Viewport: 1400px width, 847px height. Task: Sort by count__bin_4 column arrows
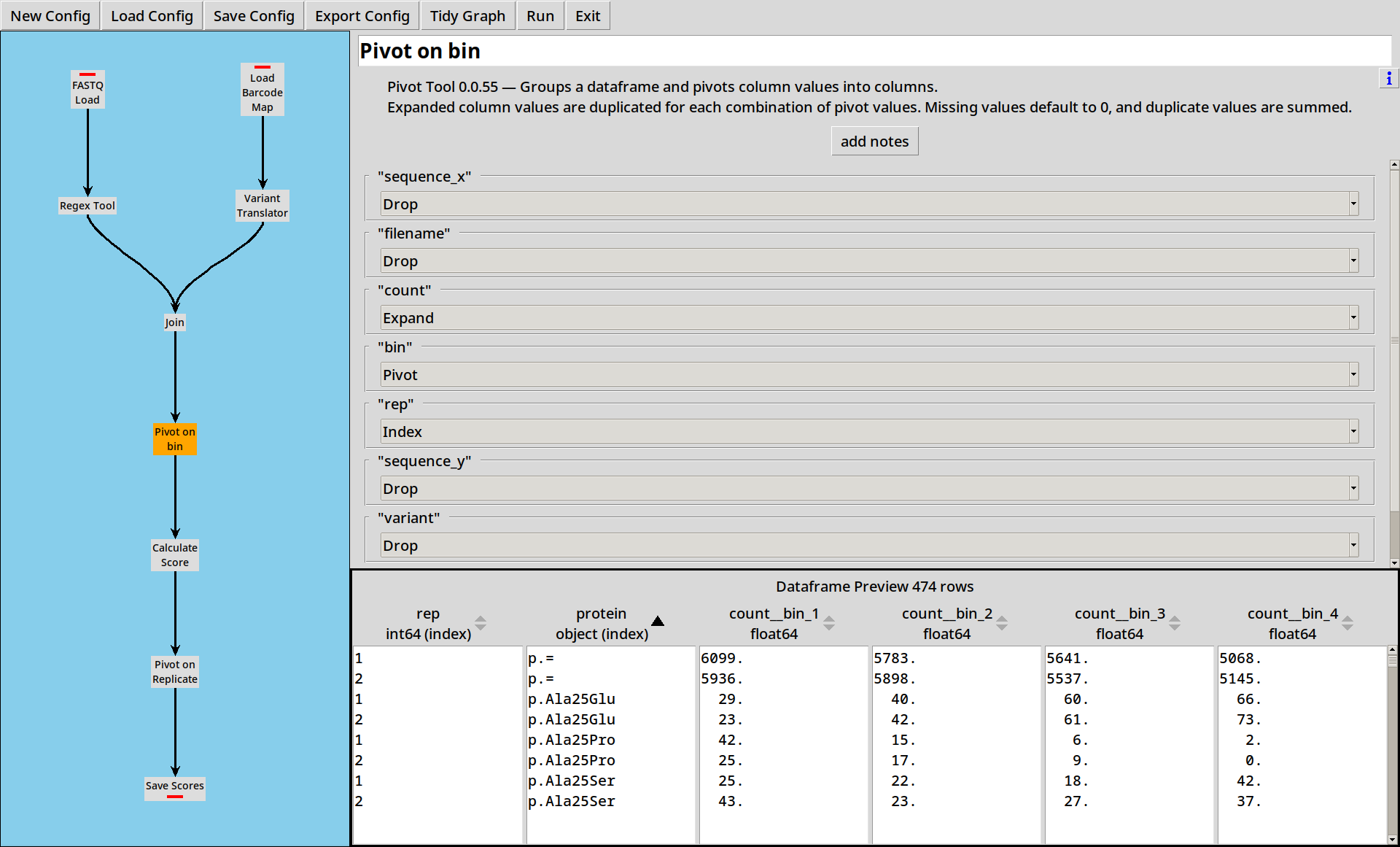tap(1347, 623)
